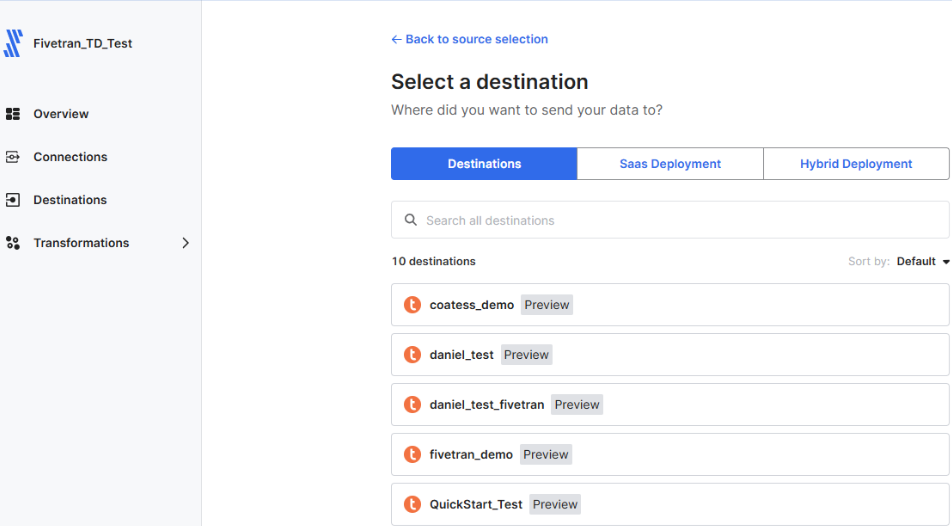Choose the daniel_test destination
Screen dimensions: 952x526
(x=462, y=355)
